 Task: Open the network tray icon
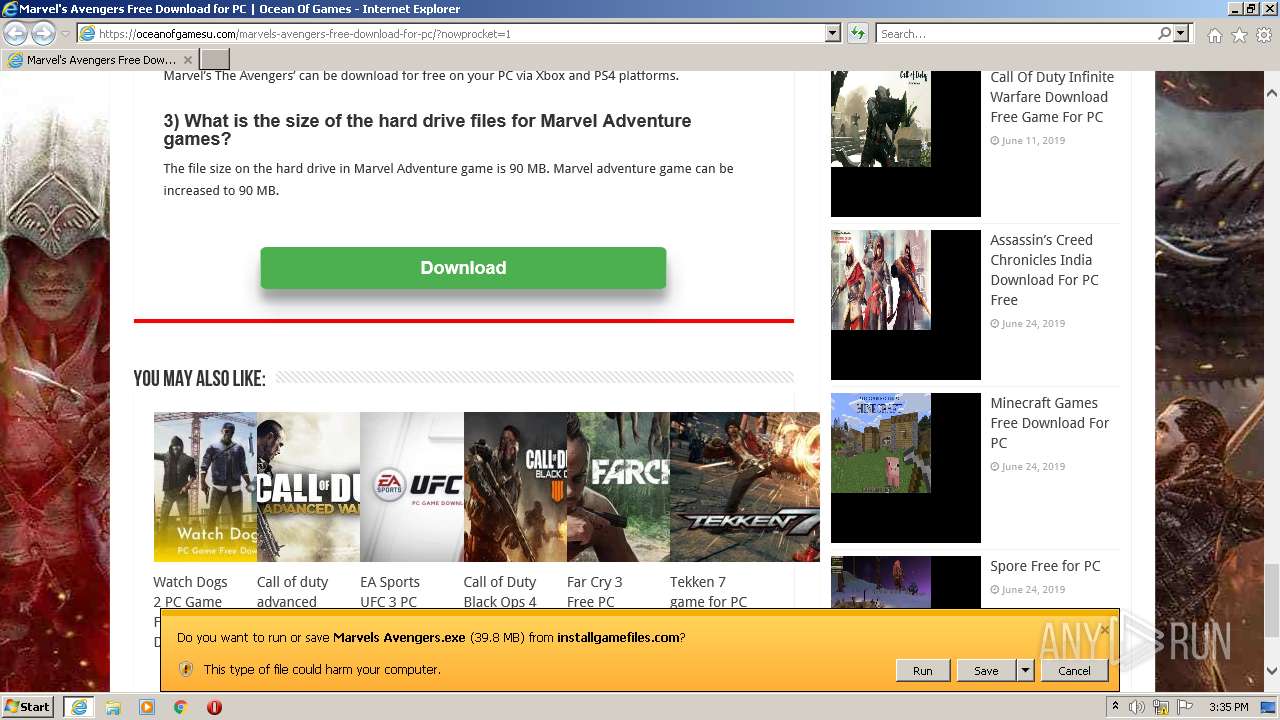pos(1161,707)
